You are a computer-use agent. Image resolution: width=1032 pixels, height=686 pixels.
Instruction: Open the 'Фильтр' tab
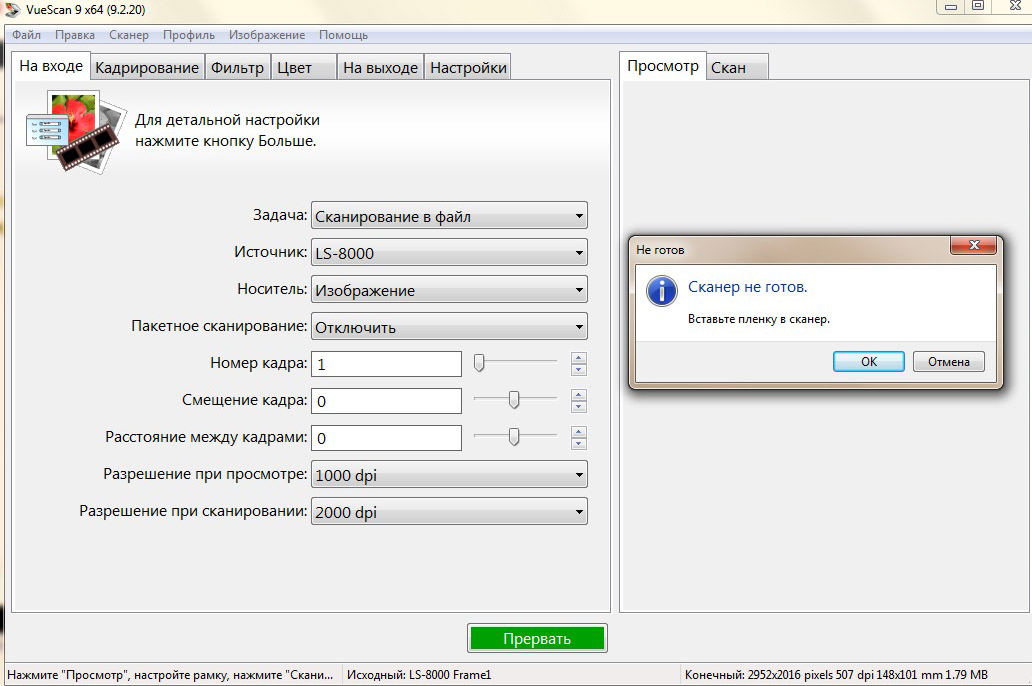click(x=237, y=68)
